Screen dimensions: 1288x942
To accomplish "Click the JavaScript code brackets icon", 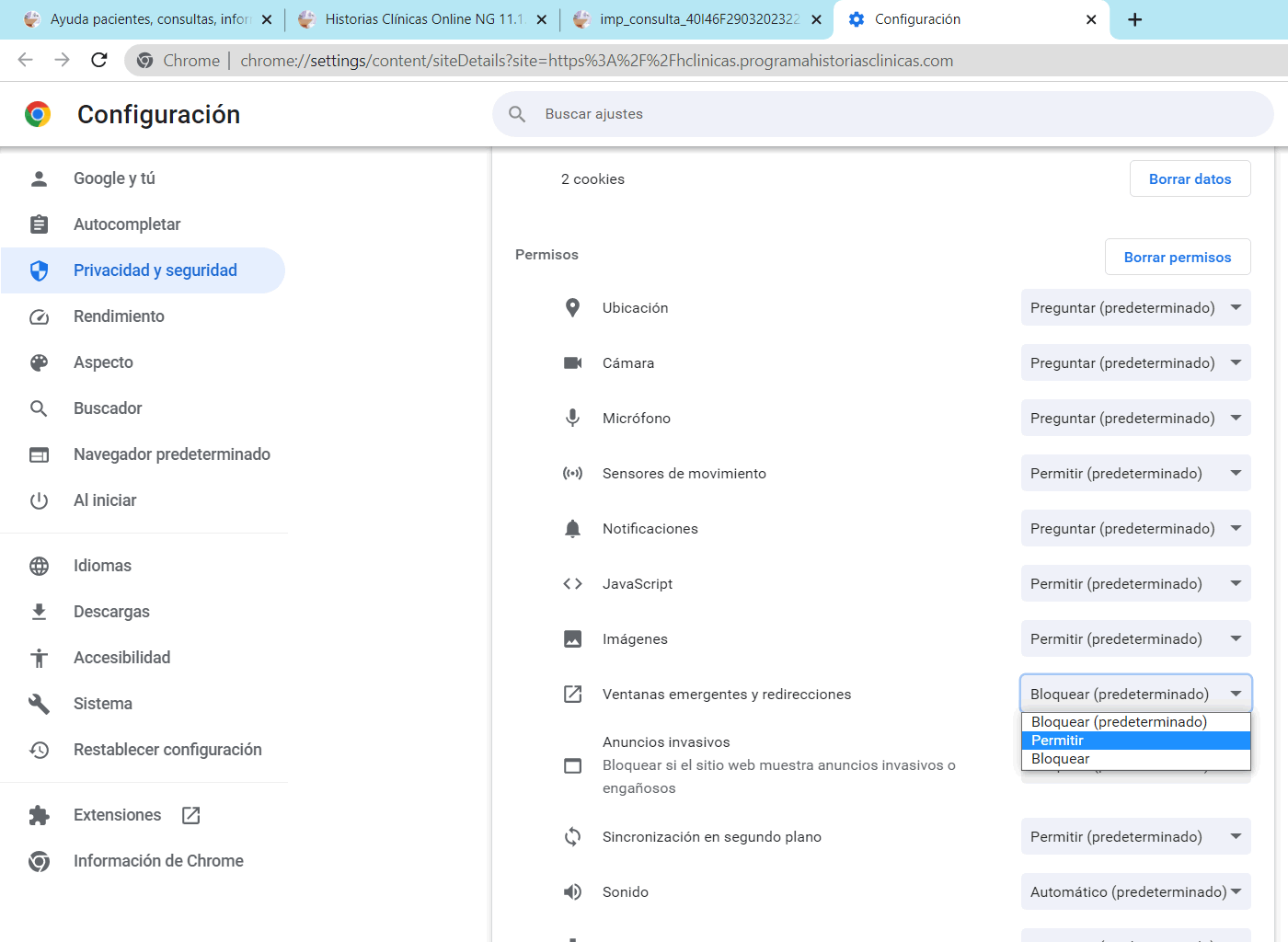I will click(x=572, y=583).
